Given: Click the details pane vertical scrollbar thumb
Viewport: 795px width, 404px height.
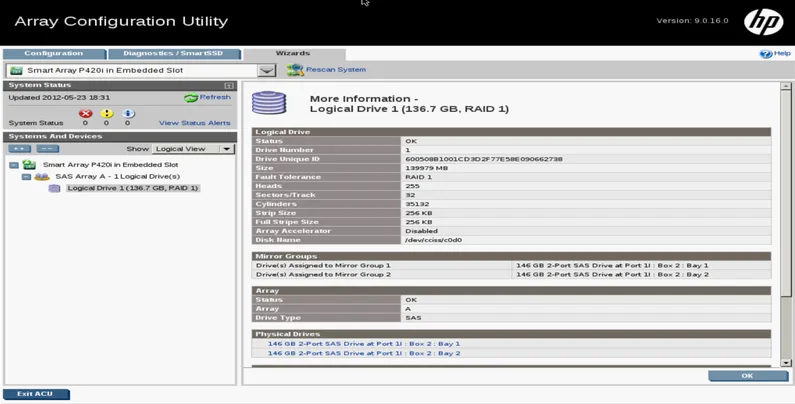Looking at the screenshot, I should click(786, 194).
